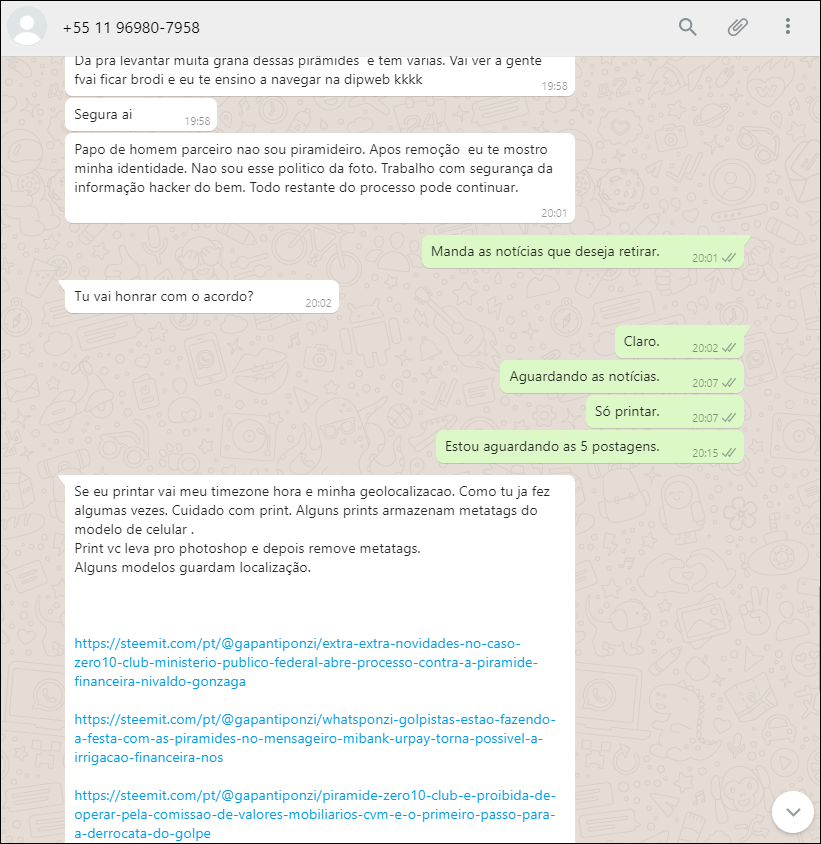Click the 'Segura ai' message bubble

coord(141,115)
